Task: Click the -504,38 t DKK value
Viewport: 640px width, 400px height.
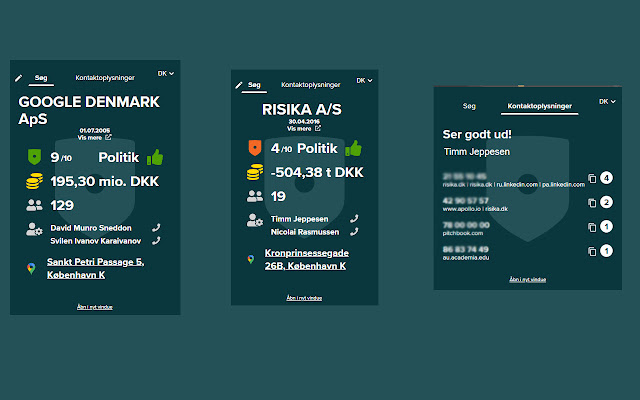Action: [317, 172]
